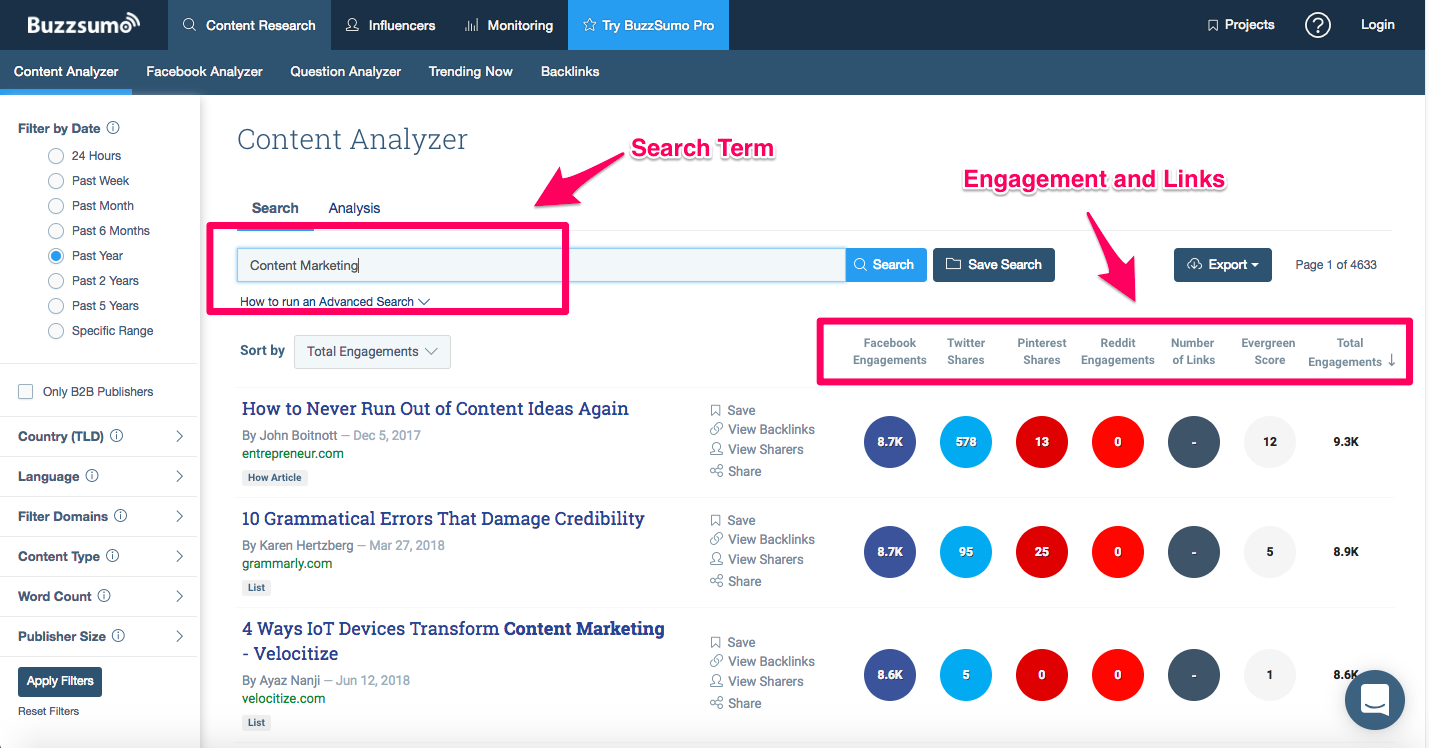Open Projects in the top bar

(x=1241, y=25)
